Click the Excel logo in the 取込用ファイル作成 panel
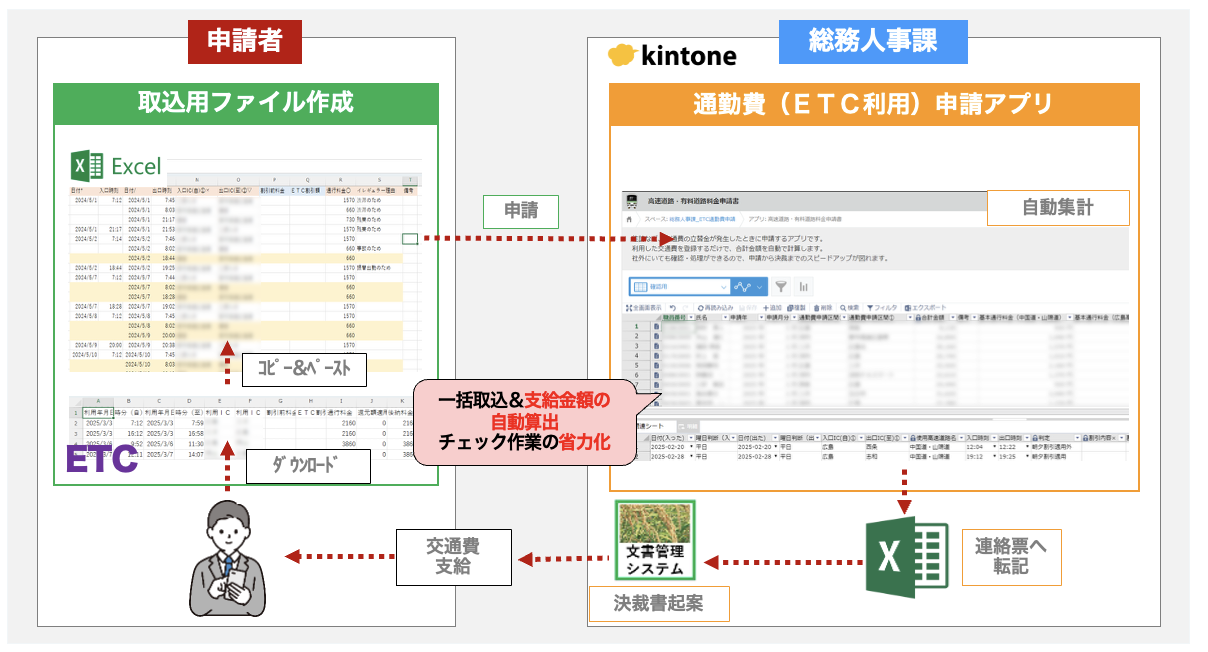 (88, 166)
